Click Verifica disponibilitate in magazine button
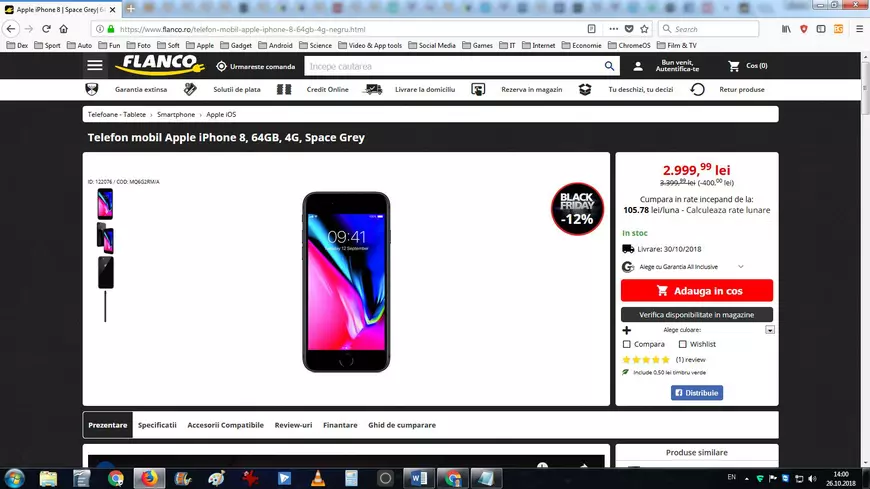Viewport: 870px width, 489px height. coord(697,315)
